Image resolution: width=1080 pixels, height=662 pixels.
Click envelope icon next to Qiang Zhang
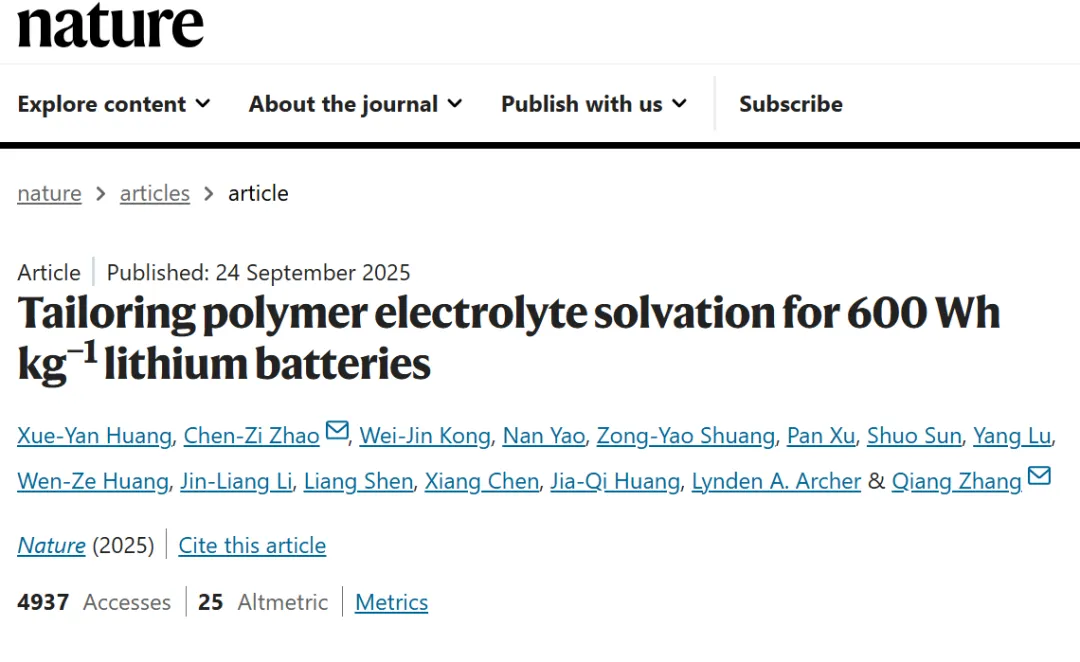(x=1039, y=476)
